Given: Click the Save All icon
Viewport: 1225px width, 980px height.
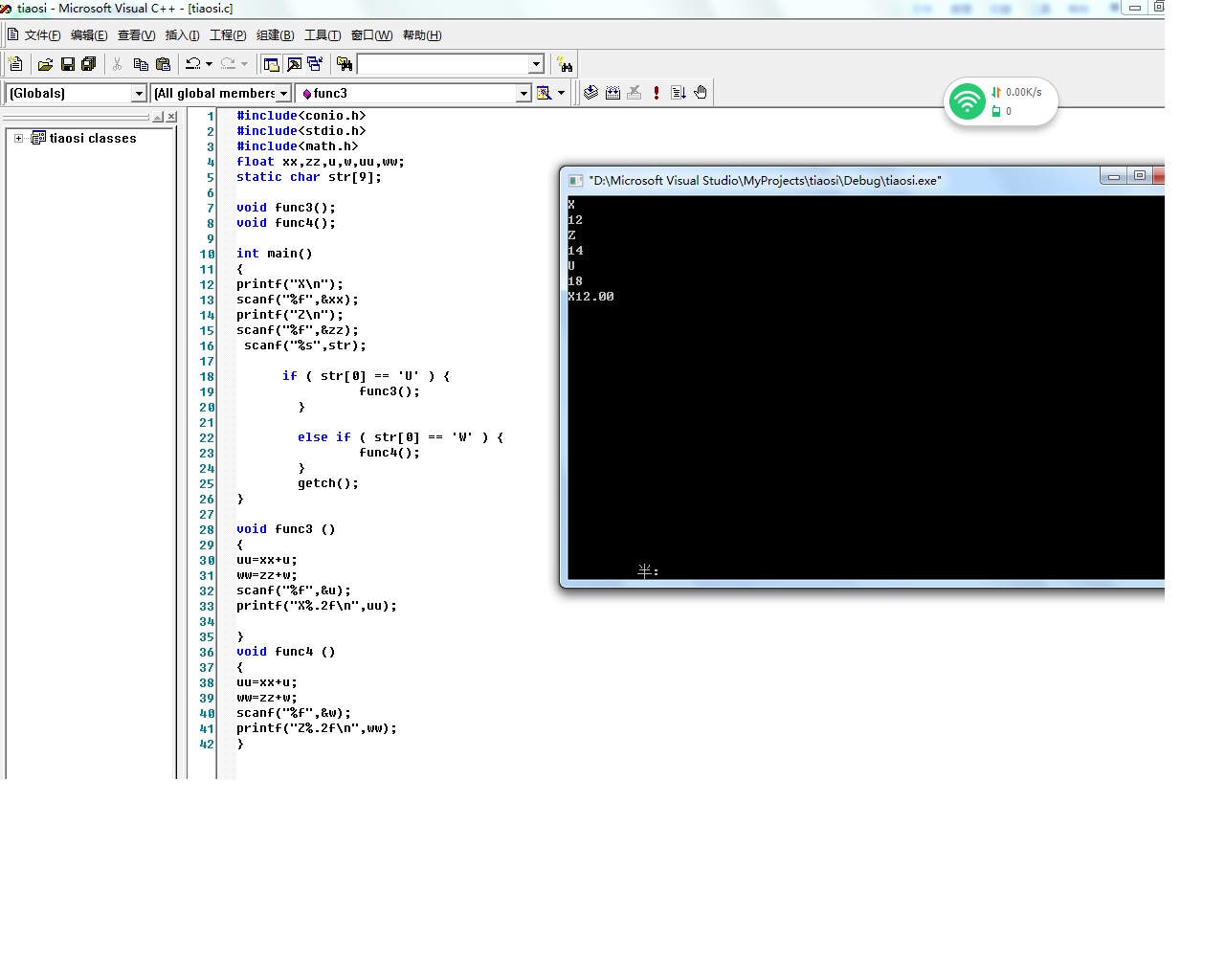Looking at the screenshot, I should tap(89, 64).
